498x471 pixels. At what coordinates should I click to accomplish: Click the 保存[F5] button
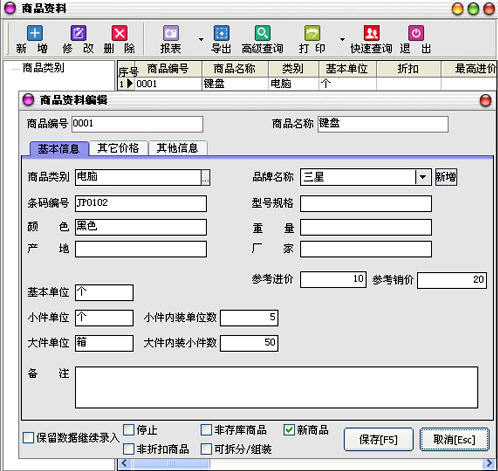pyautogui.click(x=378, y=440)
